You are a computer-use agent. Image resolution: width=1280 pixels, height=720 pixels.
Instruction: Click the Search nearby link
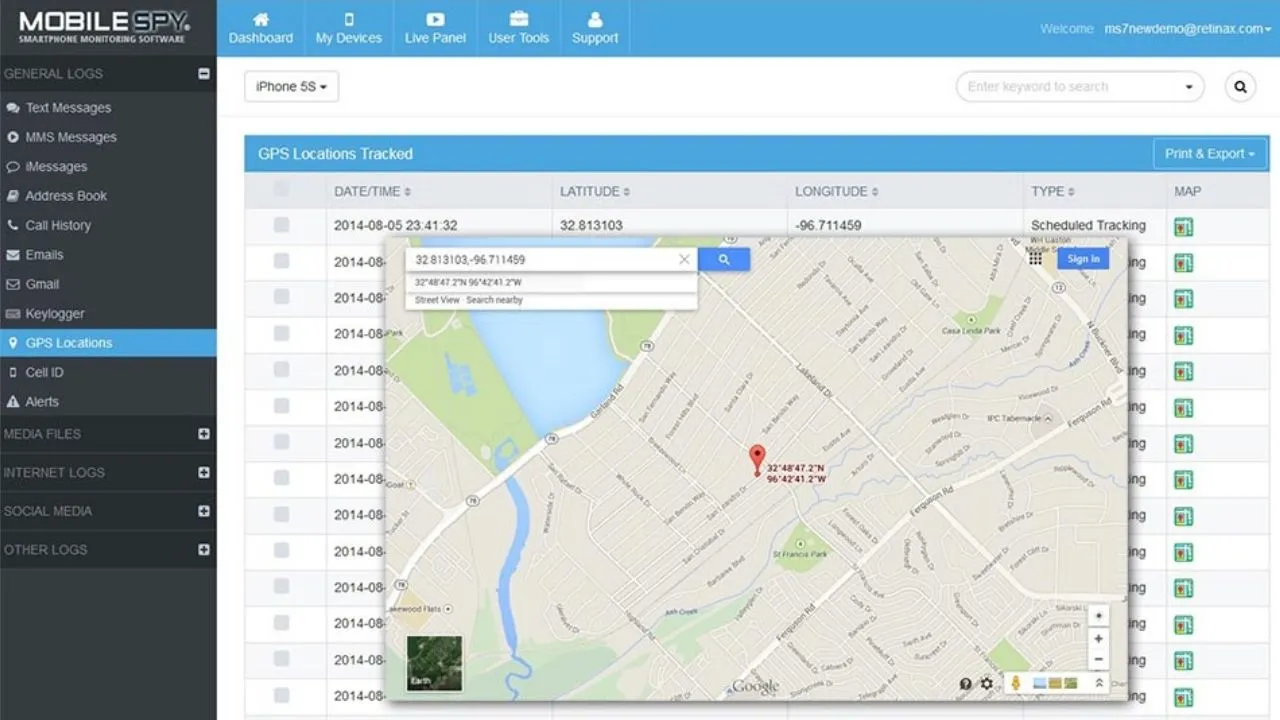point(494,300)
